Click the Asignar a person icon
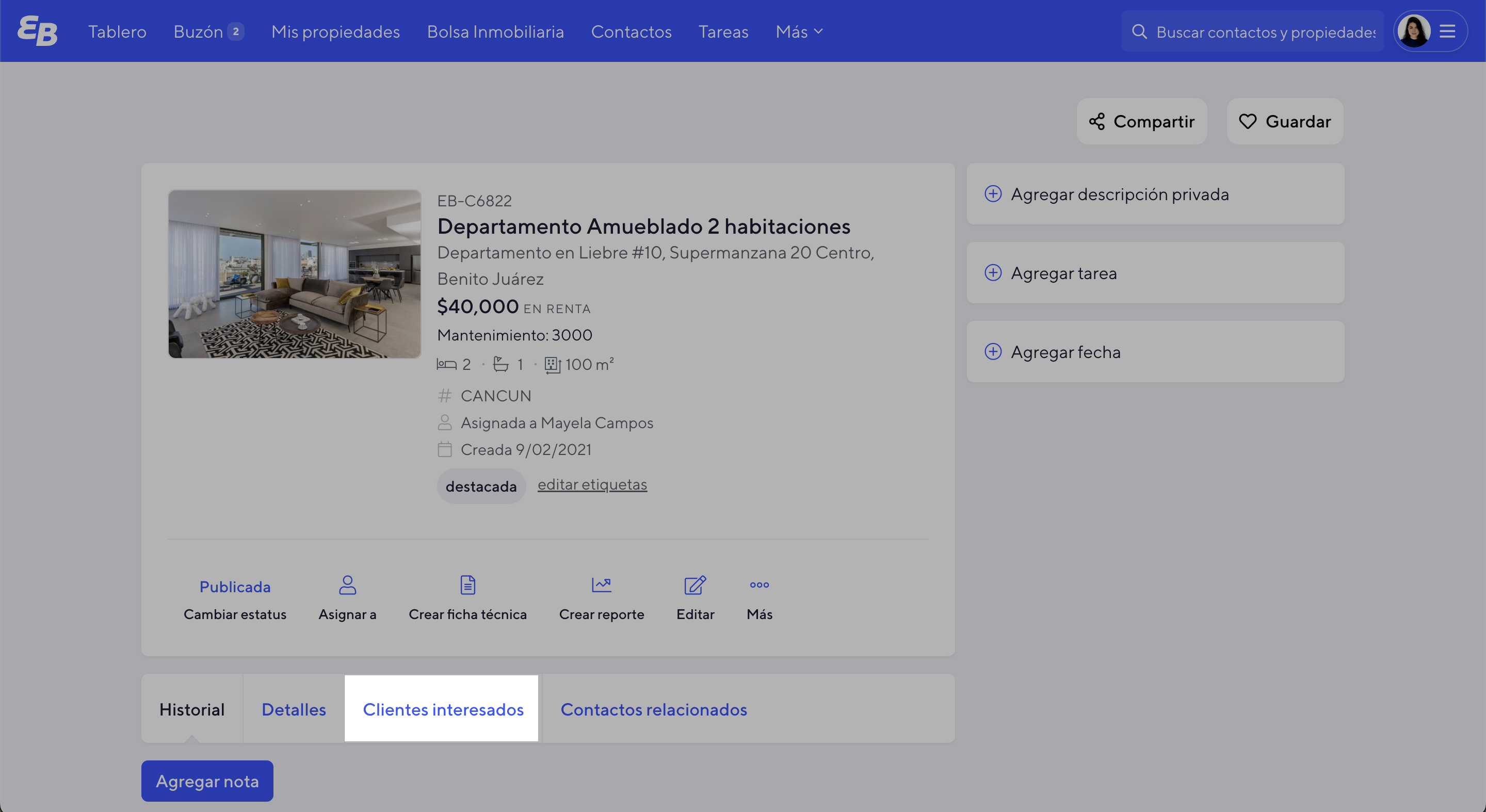Screen dimensions: 1486x812 point(347,585)
